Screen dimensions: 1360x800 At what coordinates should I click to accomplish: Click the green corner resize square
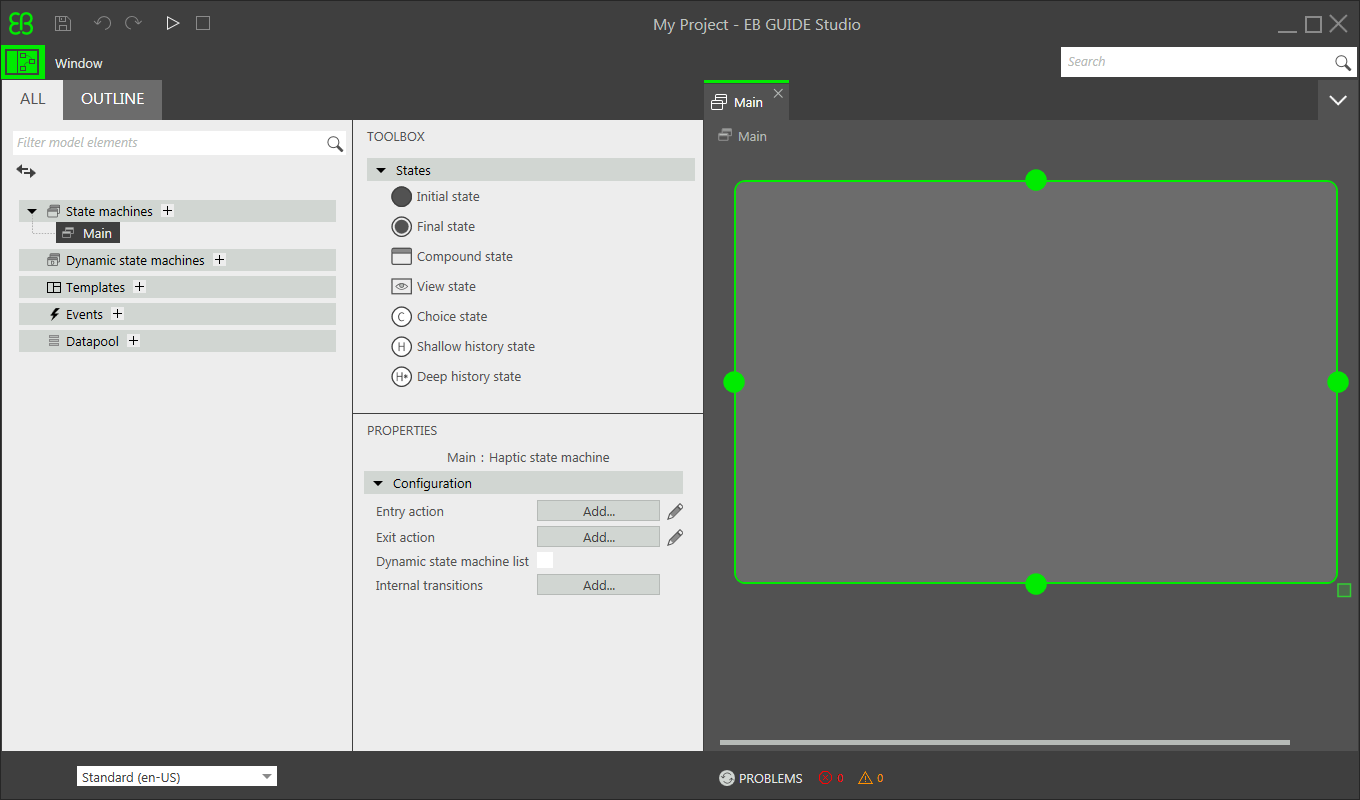1344,590
